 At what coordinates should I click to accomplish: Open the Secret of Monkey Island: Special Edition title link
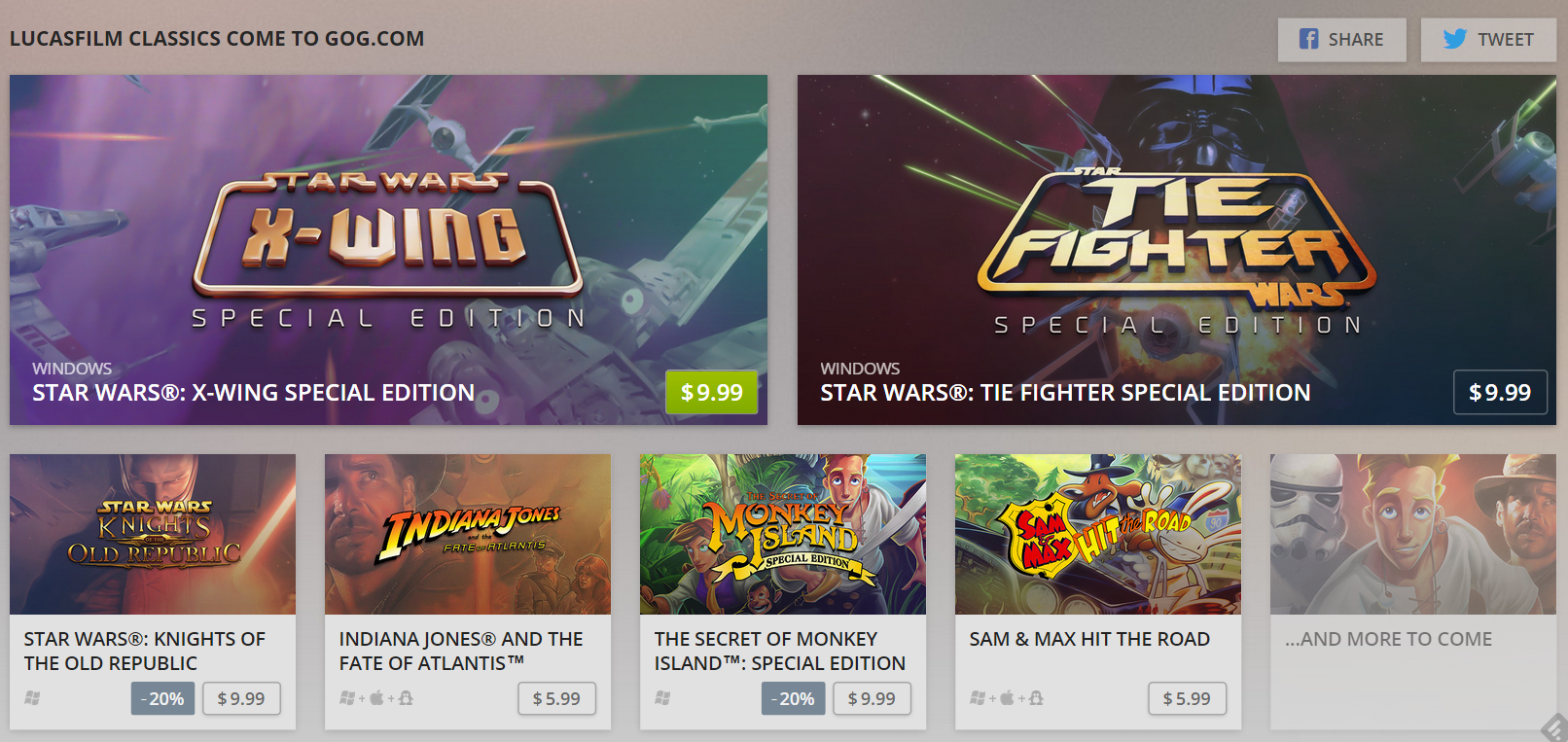[780, 651]
